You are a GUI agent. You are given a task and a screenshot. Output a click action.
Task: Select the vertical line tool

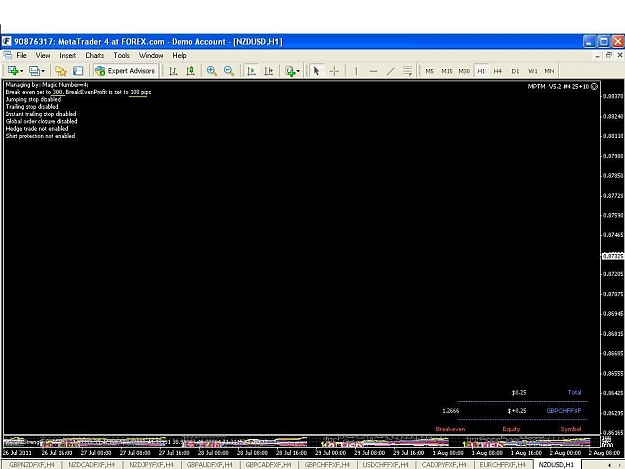pos(356,71)
